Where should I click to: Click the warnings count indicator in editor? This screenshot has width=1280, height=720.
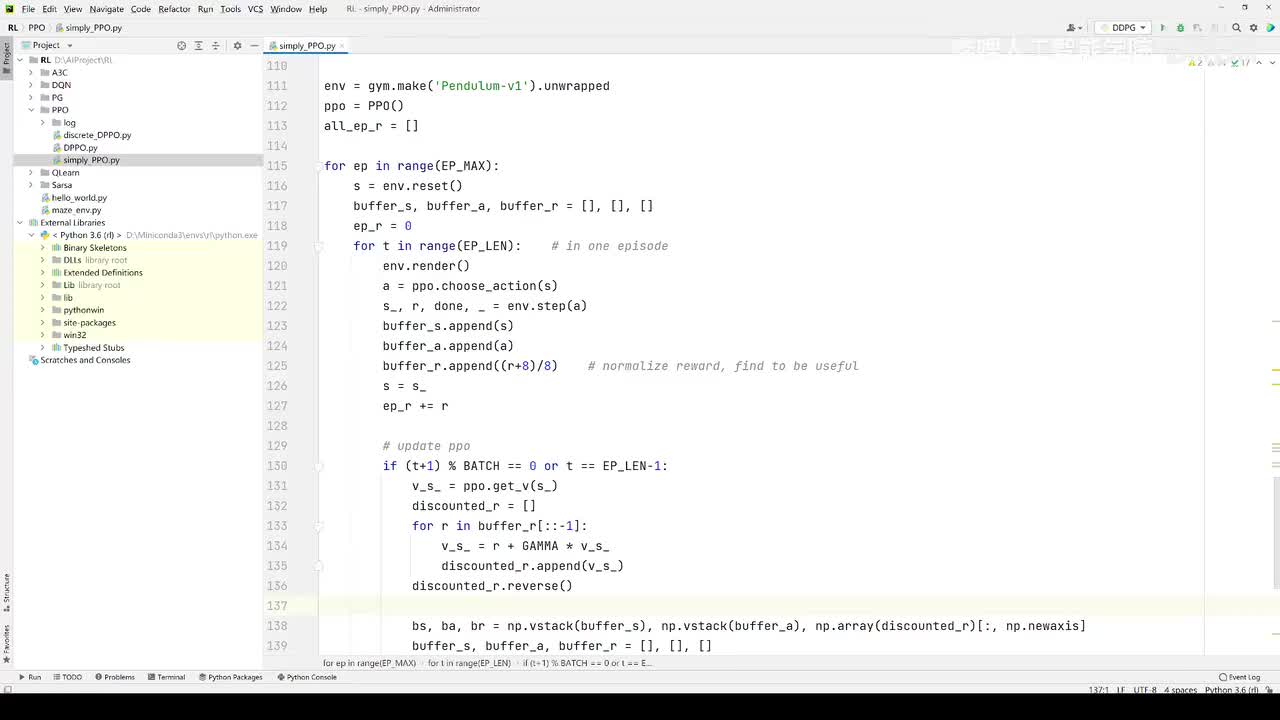tap(1195, 62)
